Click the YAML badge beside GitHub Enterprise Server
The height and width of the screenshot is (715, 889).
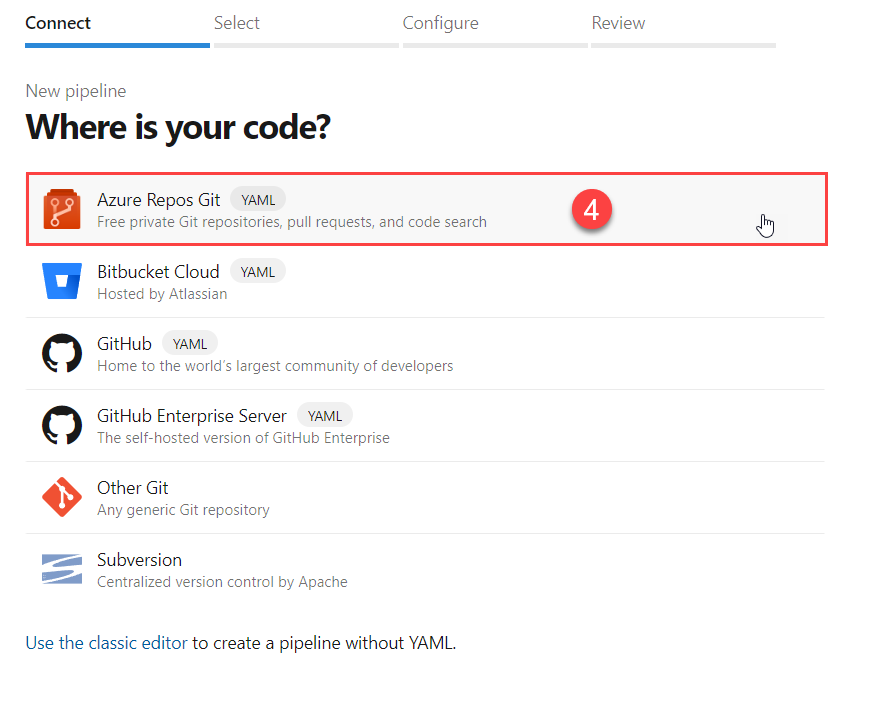[x=325, y=416]
